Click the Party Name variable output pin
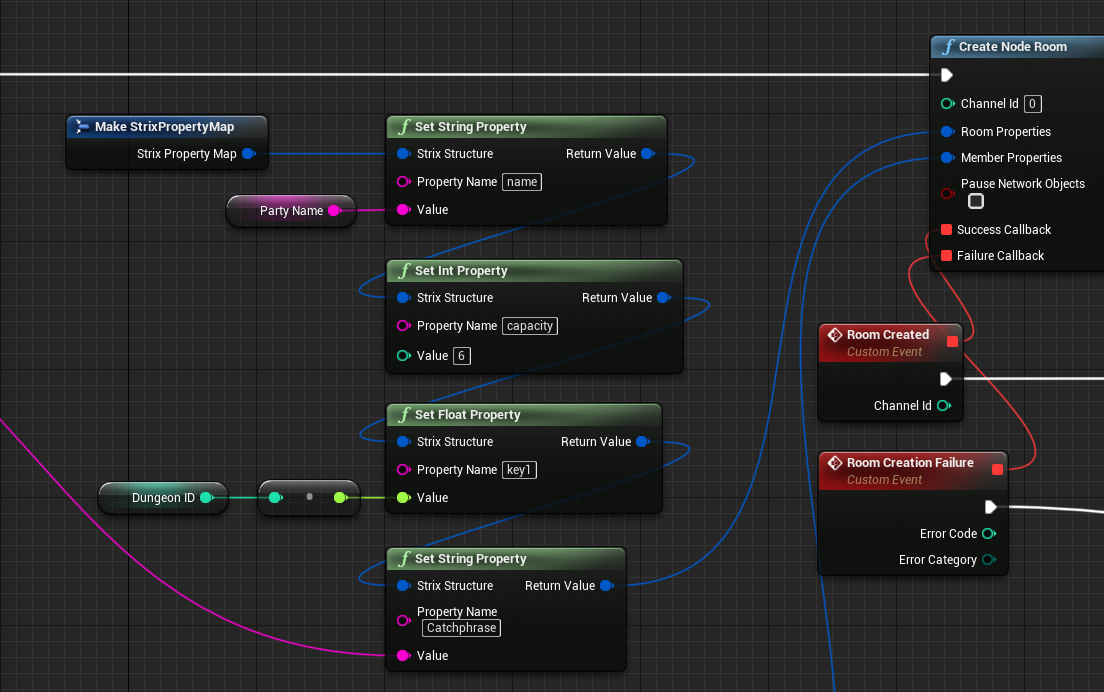This screenshot has width=1104, height=692. pos(334,210)
